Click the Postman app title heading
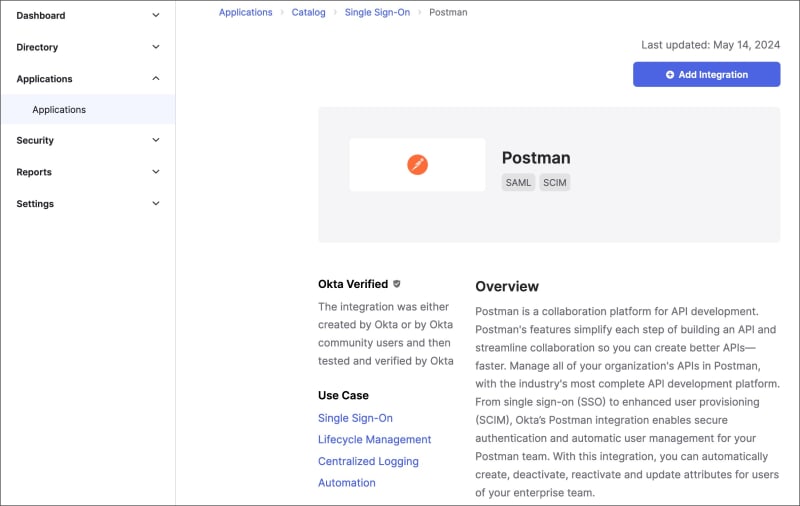This screenshot has height=506, width=800. coord(536,158)
